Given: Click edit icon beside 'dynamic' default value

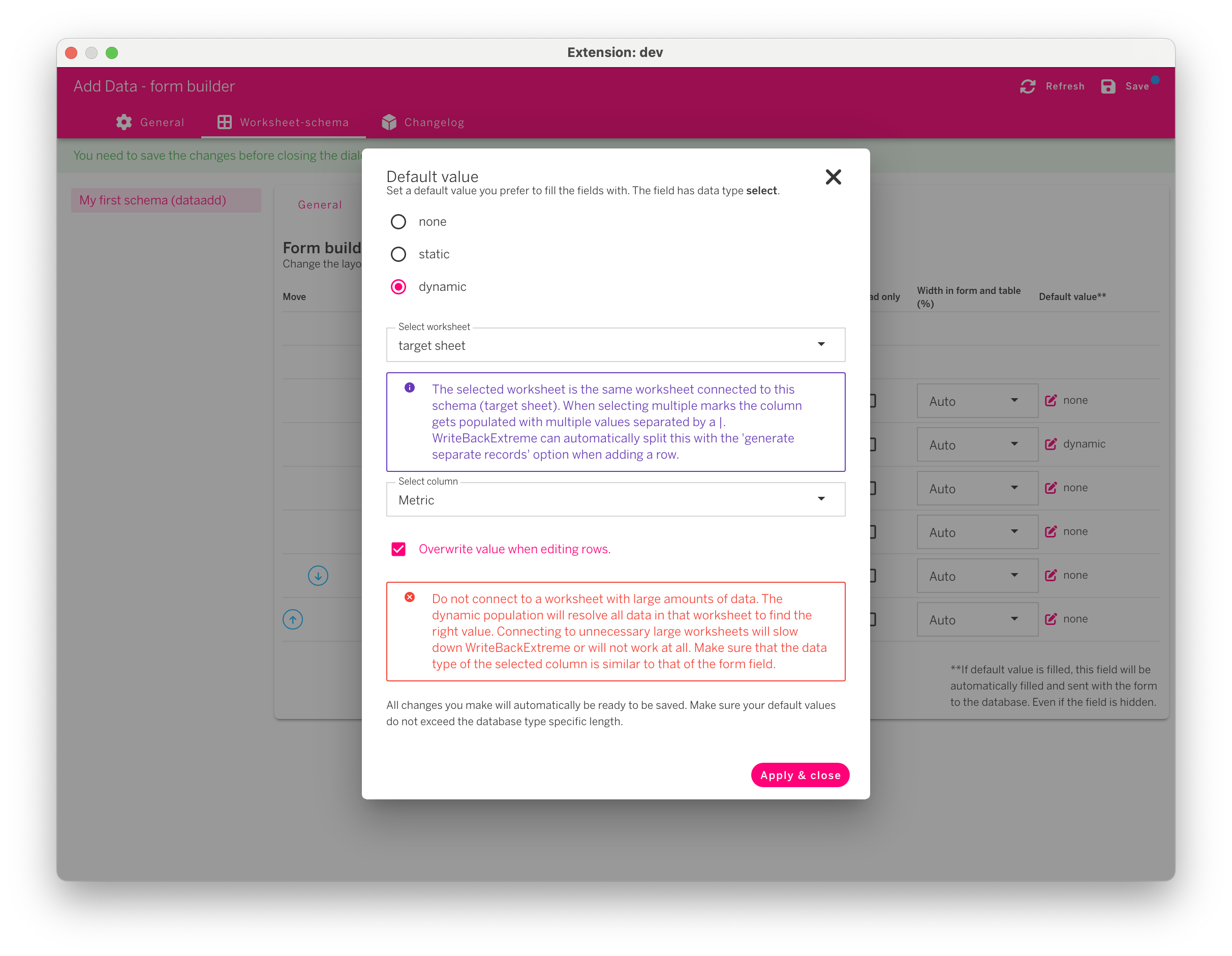Looking at the screenshot, I should pos(1051,444).
